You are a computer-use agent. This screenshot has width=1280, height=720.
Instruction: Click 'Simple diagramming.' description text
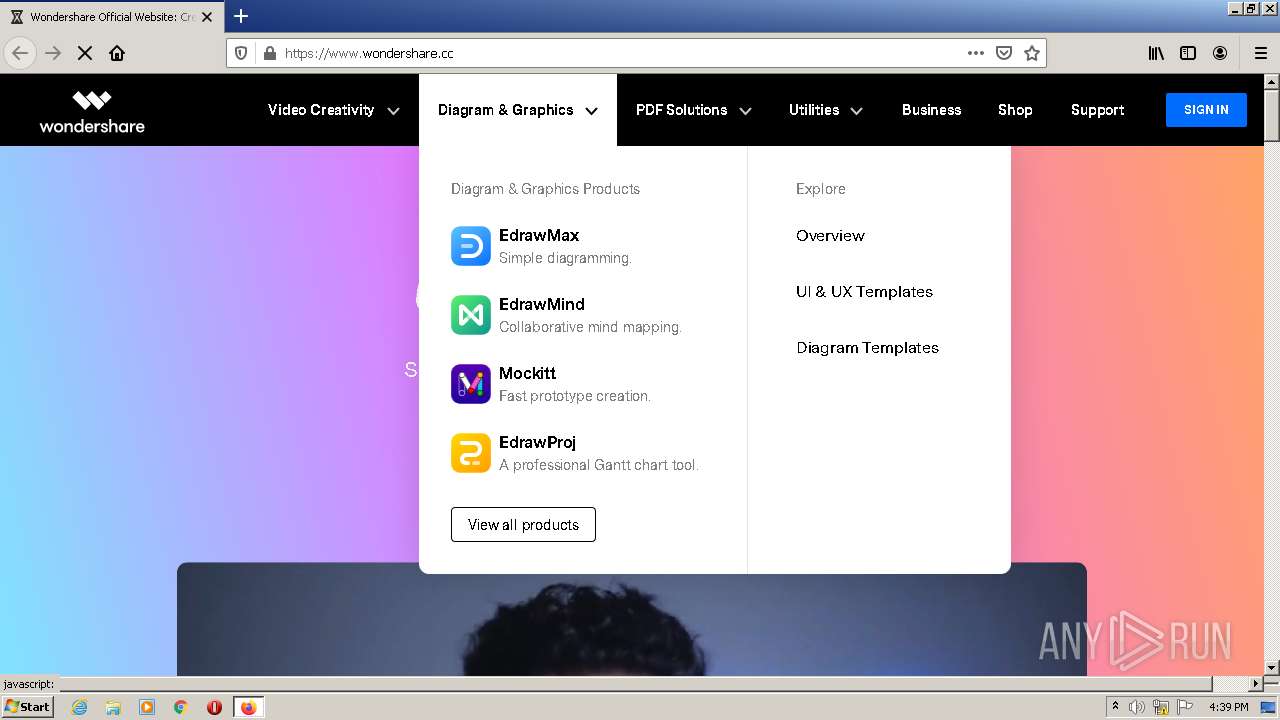click(565, 258)
